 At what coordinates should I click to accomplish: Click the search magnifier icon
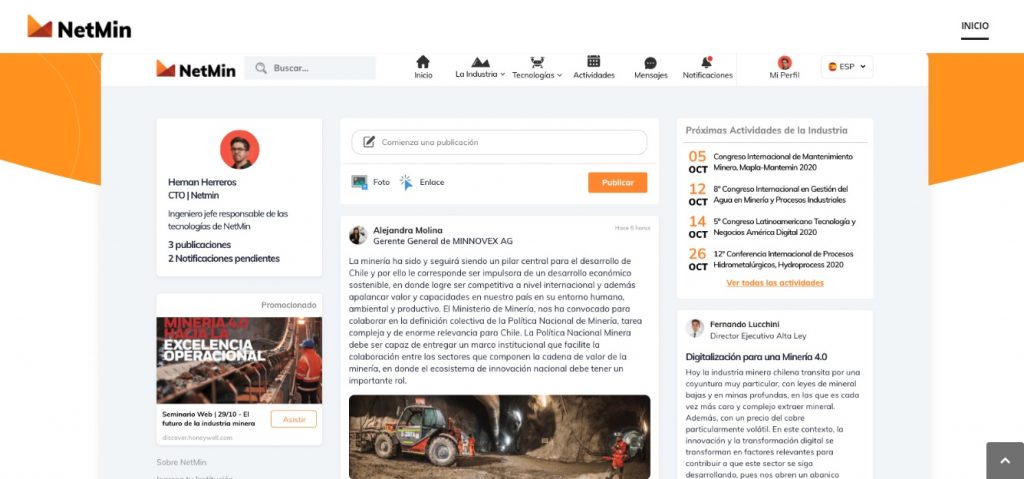(x=261, y=68)
